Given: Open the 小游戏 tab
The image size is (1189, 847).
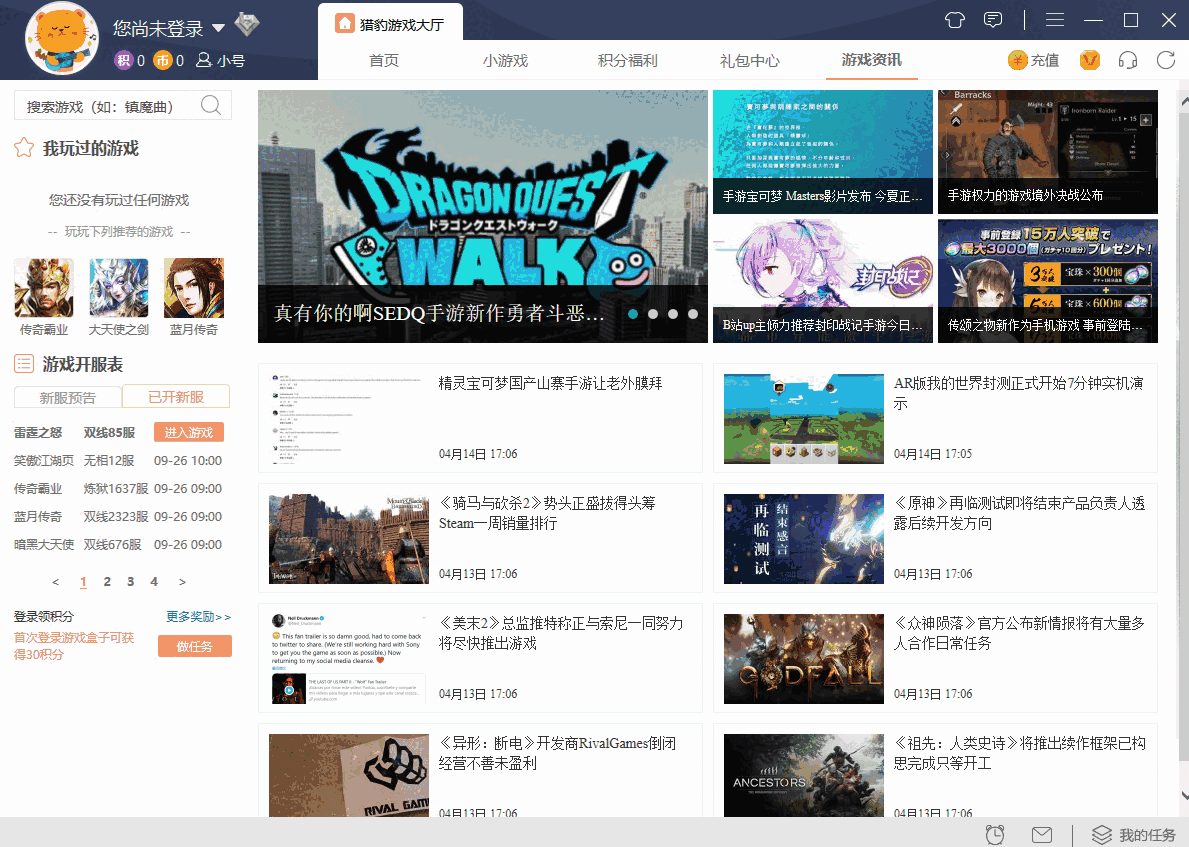Looking at the screenshot, I should [x=505, y=60].
